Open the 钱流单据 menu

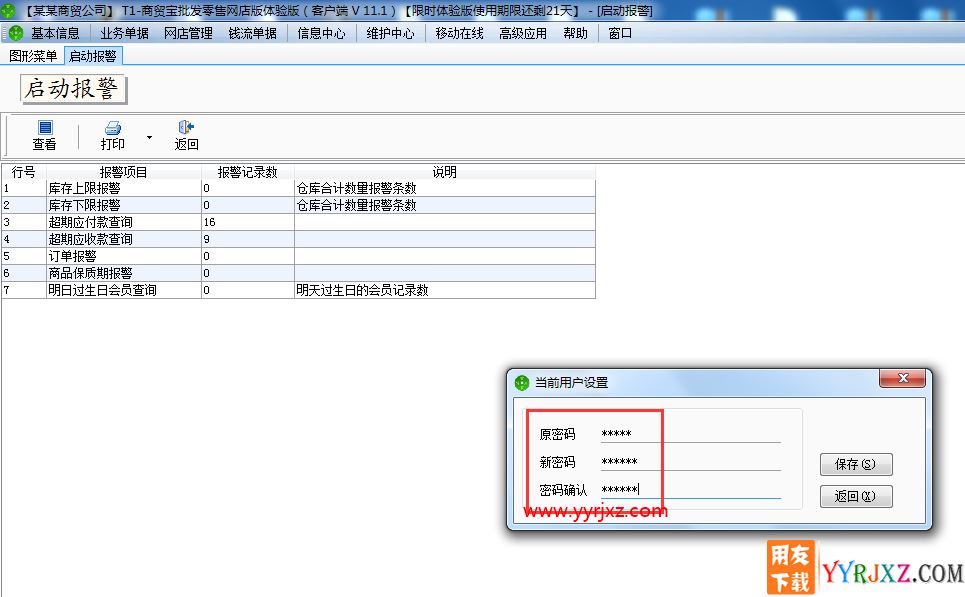252,33
